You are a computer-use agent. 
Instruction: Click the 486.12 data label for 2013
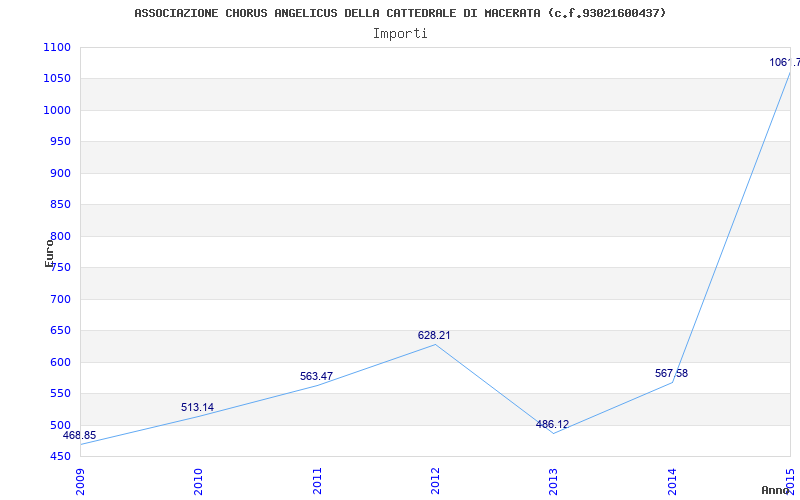[x=553, y=424]
